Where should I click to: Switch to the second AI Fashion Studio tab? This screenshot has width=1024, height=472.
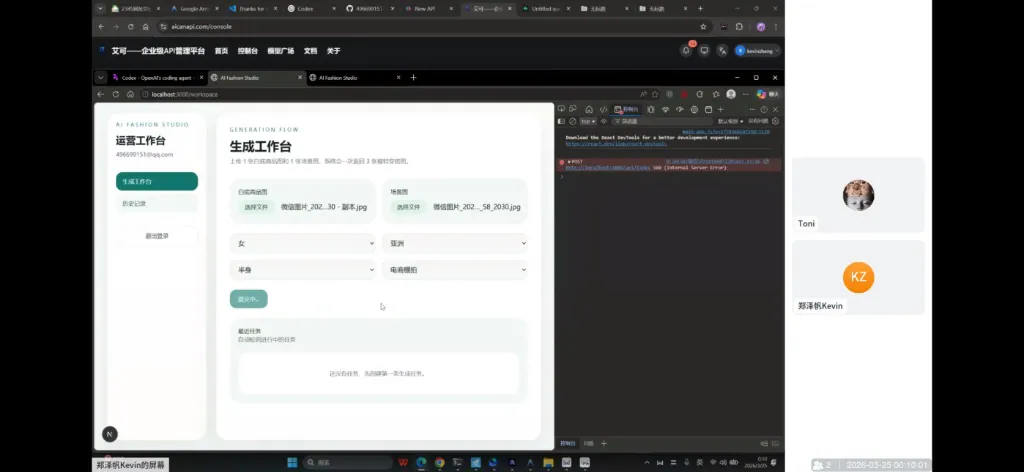tap(355, 78)
